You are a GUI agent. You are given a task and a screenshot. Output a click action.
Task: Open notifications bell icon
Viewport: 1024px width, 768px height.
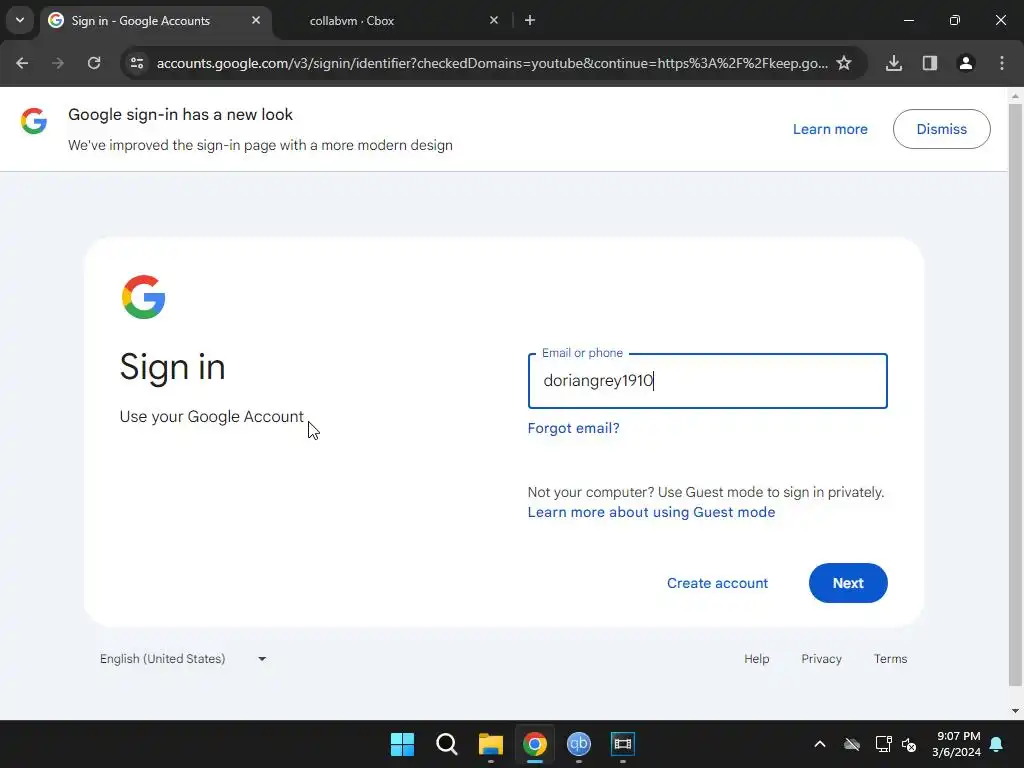(x=997, y=744)
